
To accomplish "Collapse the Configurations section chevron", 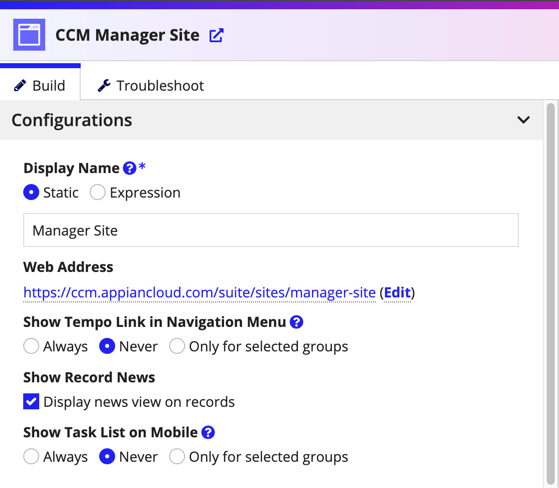I will click(x=523, y=120).
